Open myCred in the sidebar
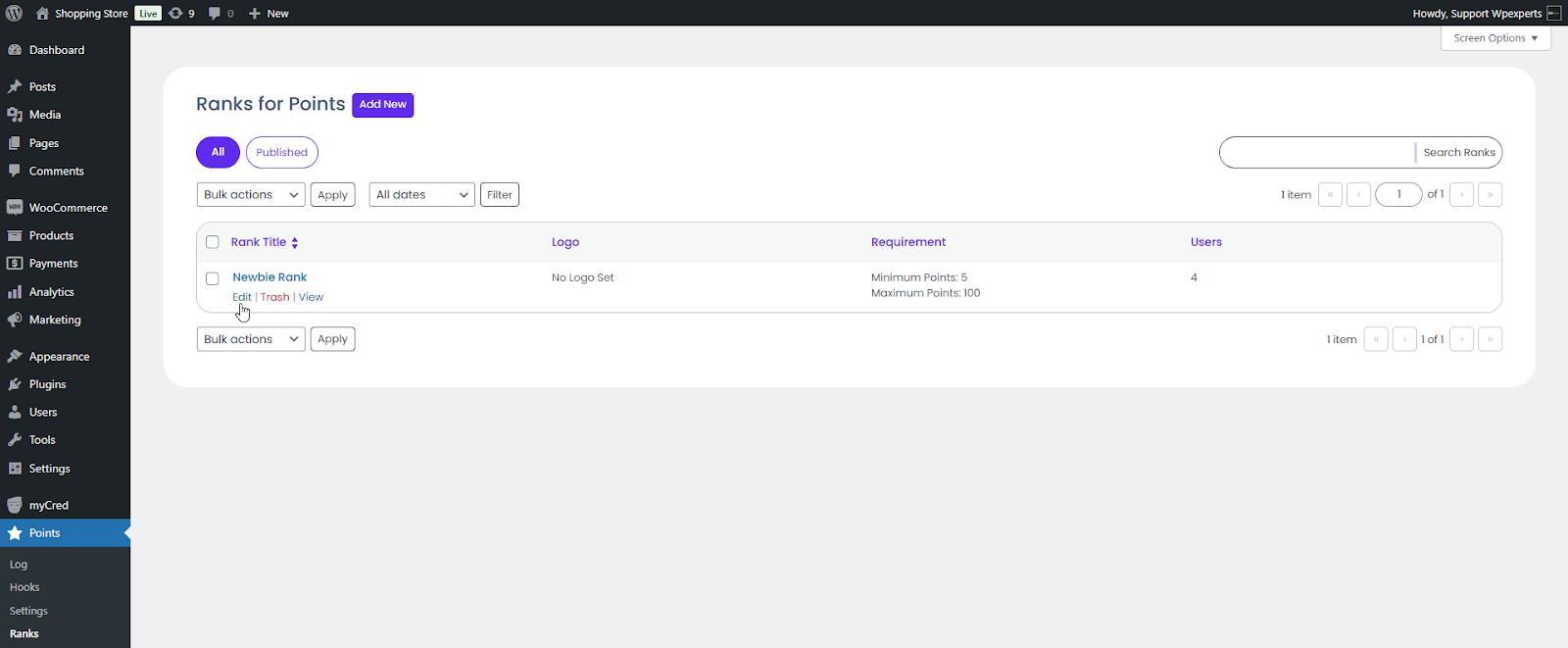 pyautogui.click(x=48, y=506)
